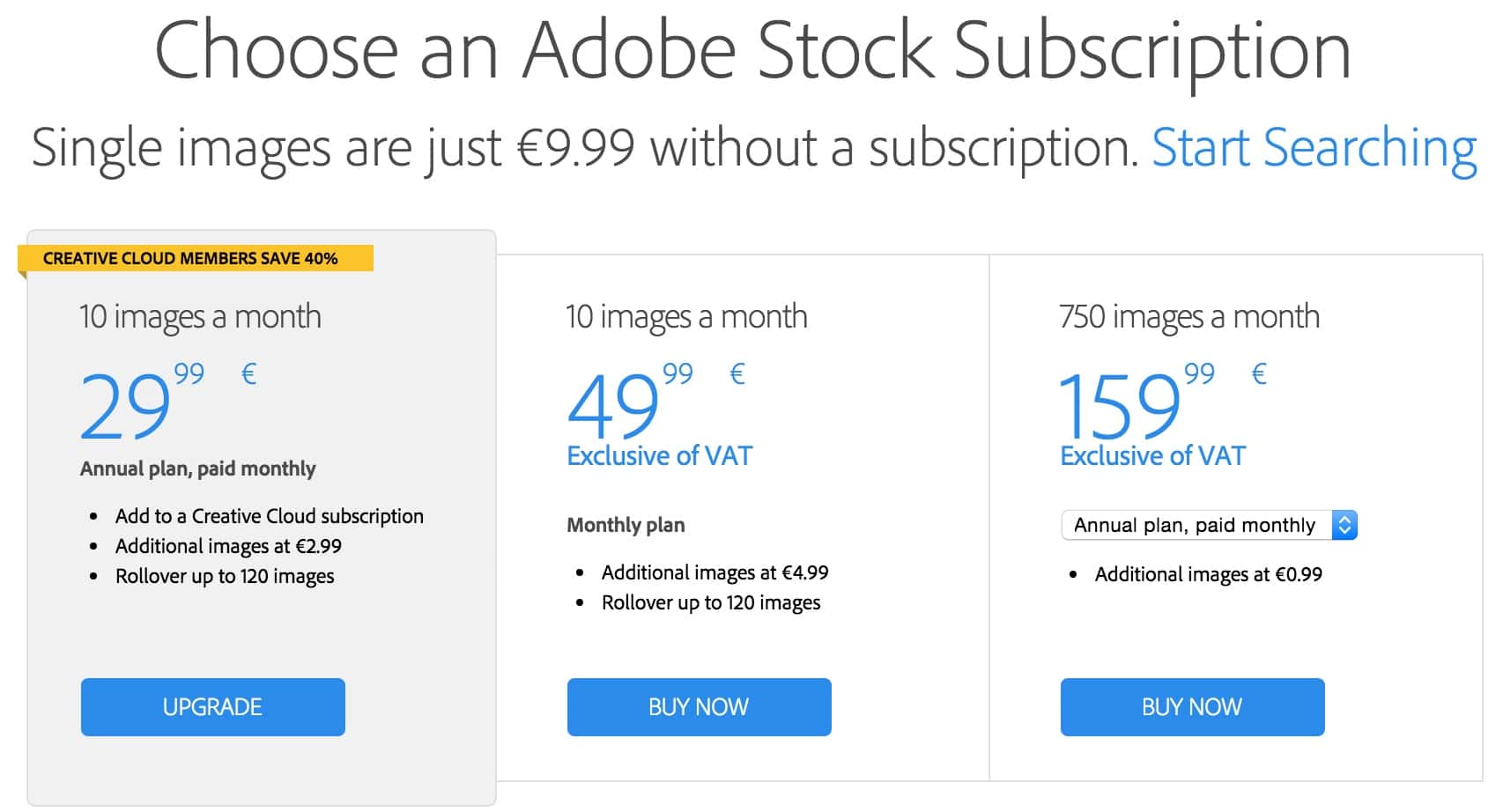This screenshot has width=1503, height=812.
Task: Click the 750 images a month heading
Action: coord(1189,317)
